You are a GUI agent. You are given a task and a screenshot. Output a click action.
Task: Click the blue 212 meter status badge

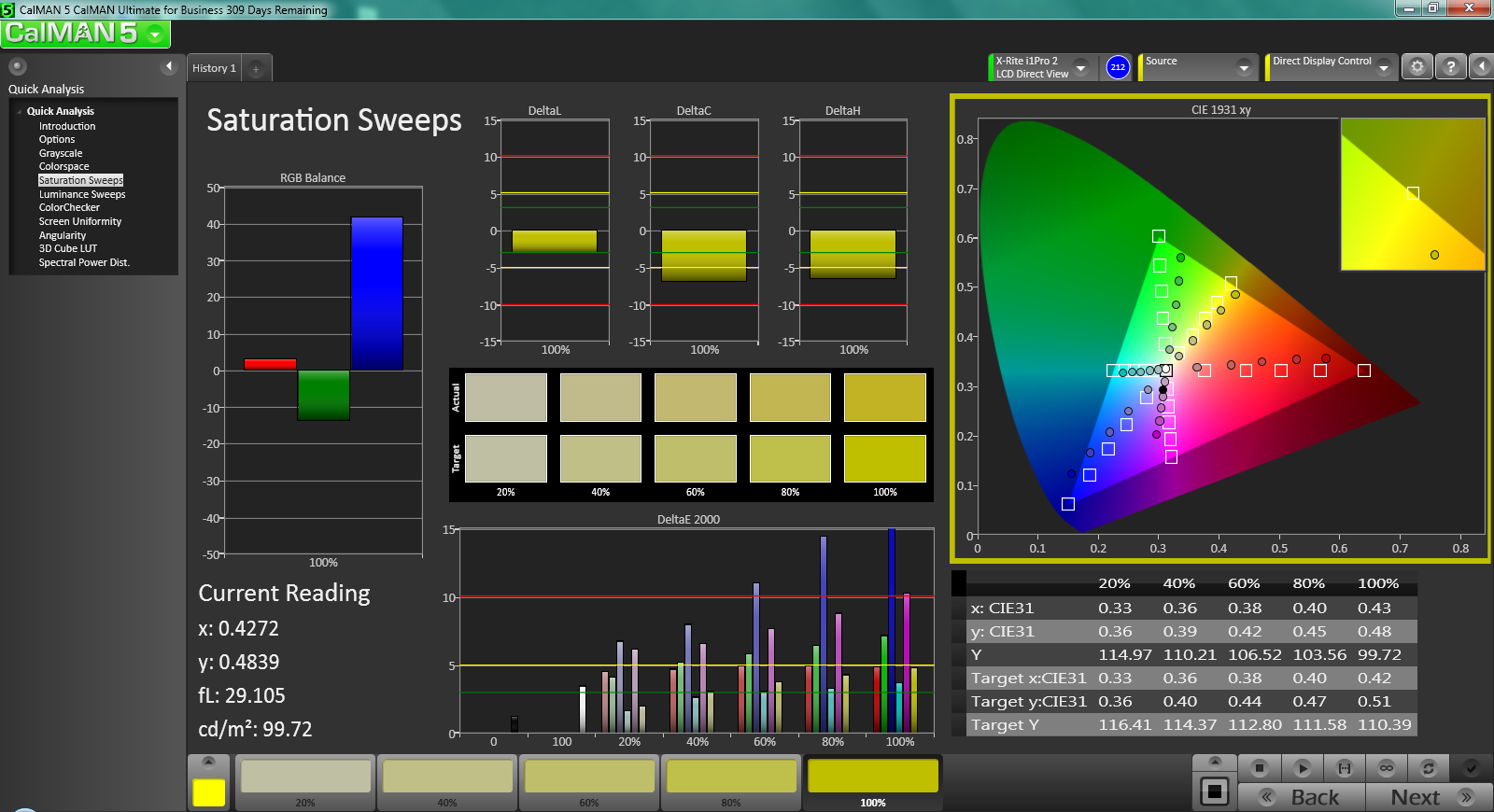pos(1118,67)
